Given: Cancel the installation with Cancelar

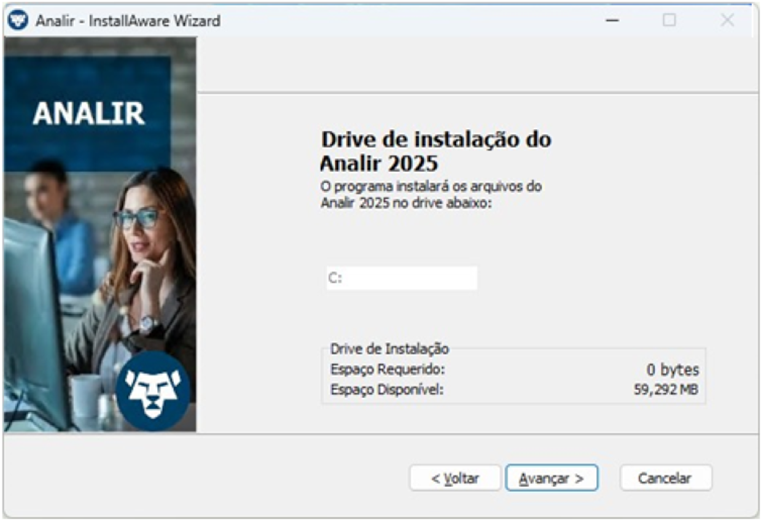Looking at the screenshot, I should coord(665,478).
